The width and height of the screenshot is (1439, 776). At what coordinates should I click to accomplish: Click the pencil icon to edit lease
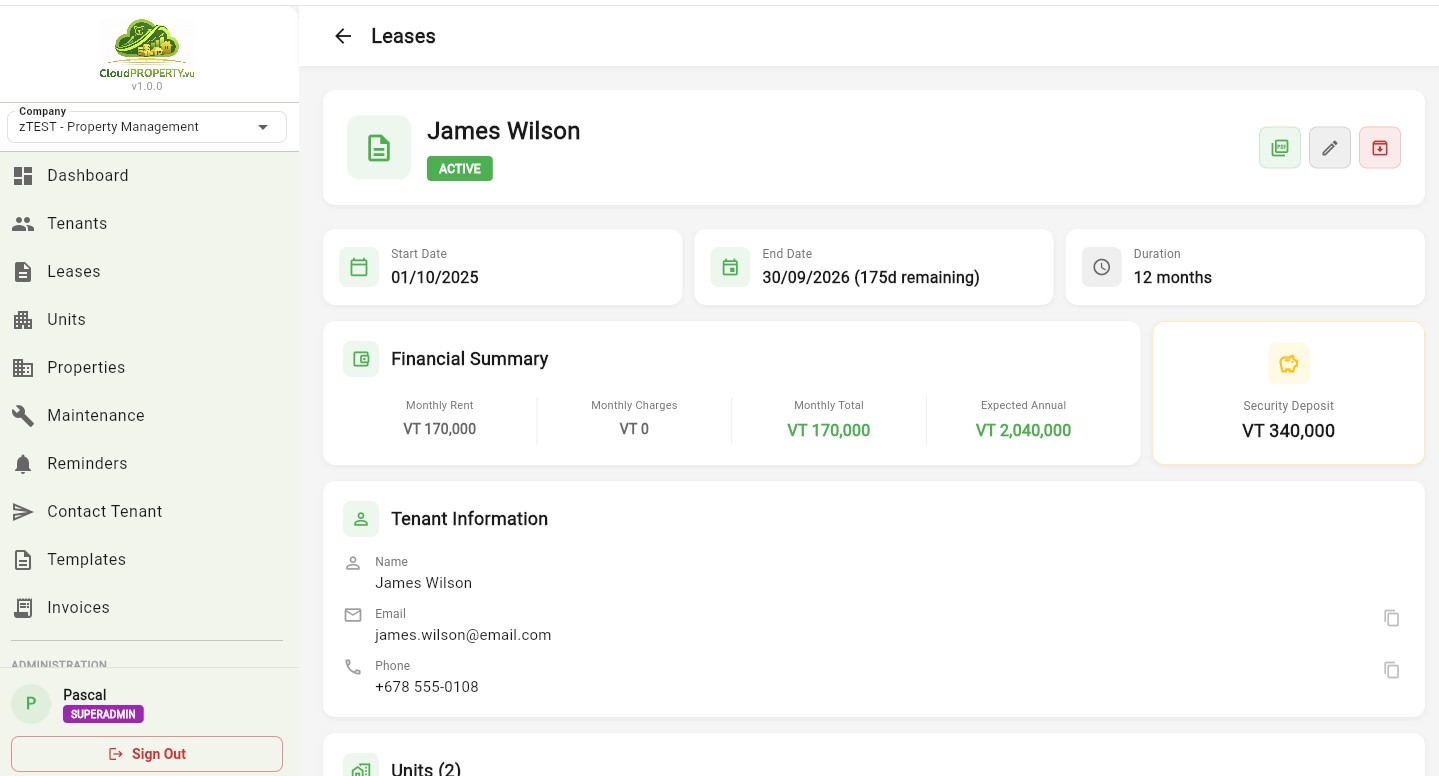pyautogui.click(x=1330, y=147)
